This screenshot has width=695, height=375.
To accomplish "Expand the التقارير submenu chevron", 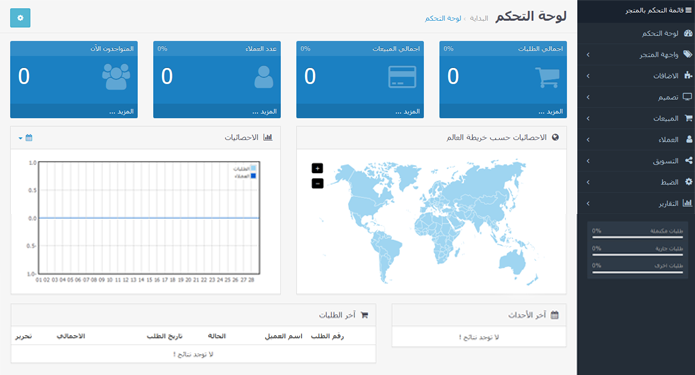I will click(588, 203).
